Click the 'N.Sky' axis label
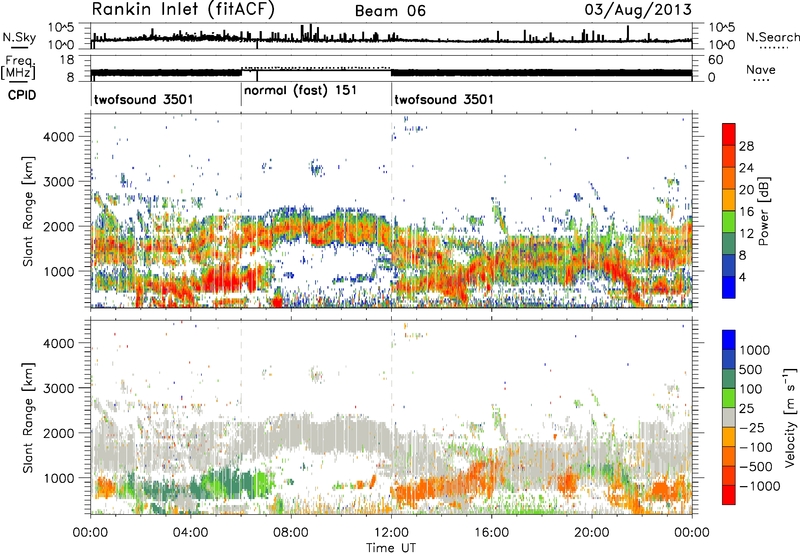Viewport: 800px width, 554px height. click(x=19, y=37)
